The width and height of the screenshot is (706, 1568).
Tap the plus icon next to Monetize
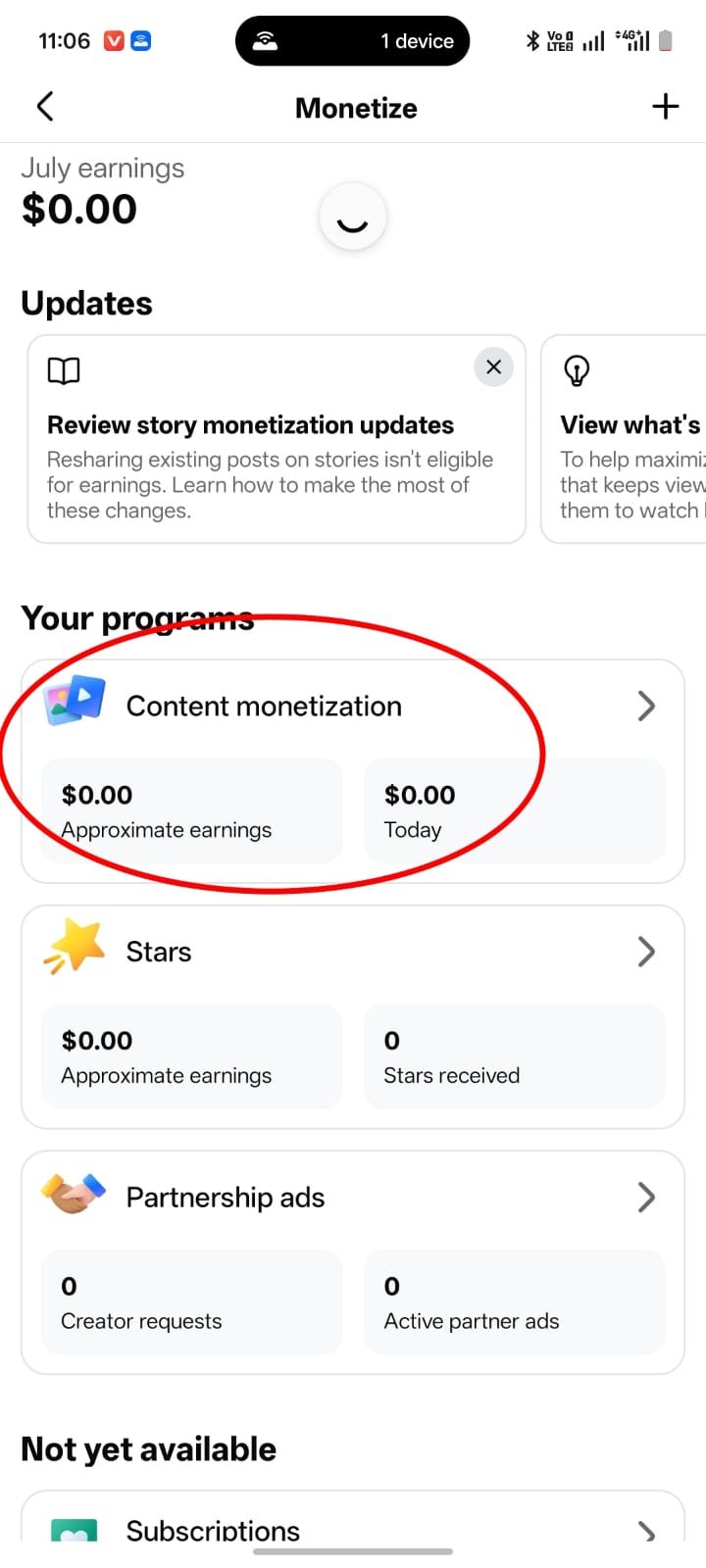(666, 107)
